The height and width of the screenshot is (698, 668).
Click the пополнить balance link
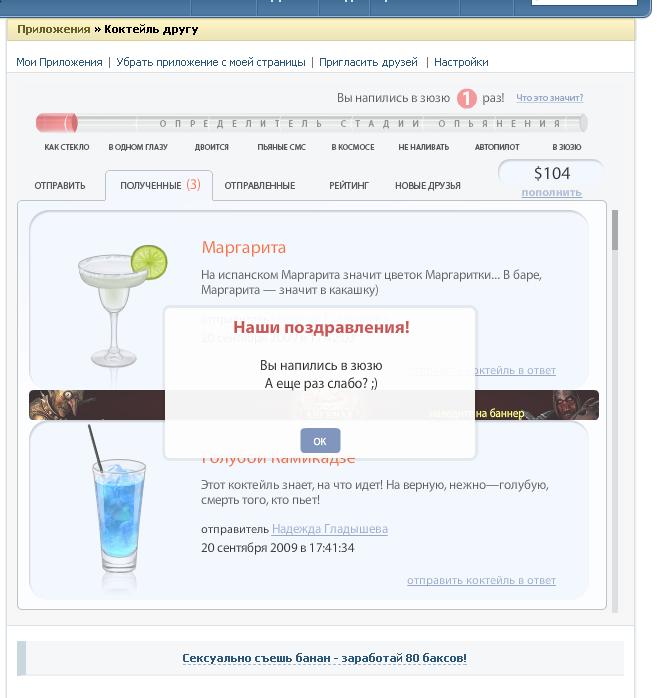pos(551,193)
